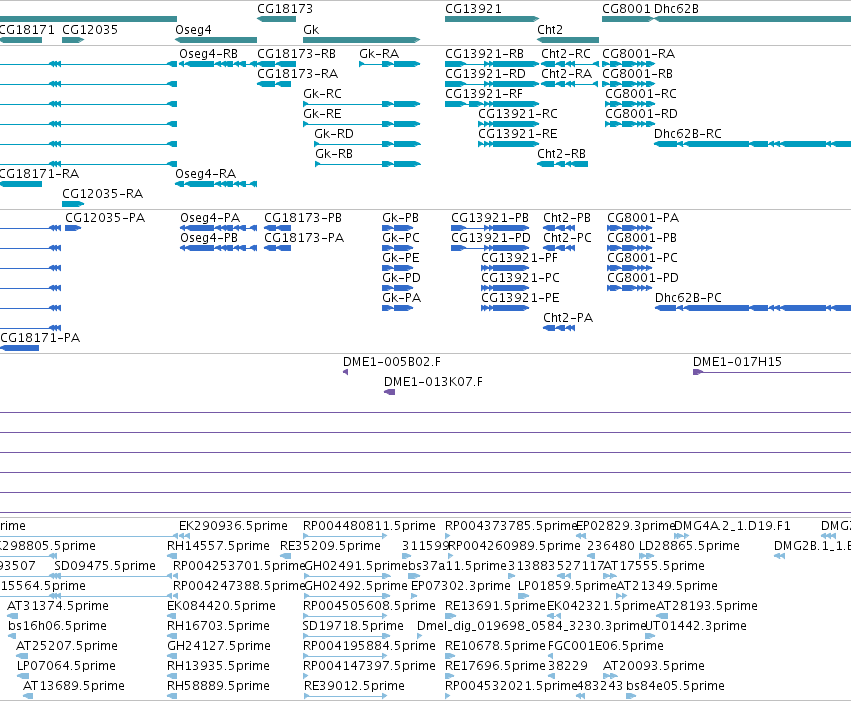Click protein Oseg4-PA
The width and height of the screenshot is (851, 701).
(x=210, y=218)
